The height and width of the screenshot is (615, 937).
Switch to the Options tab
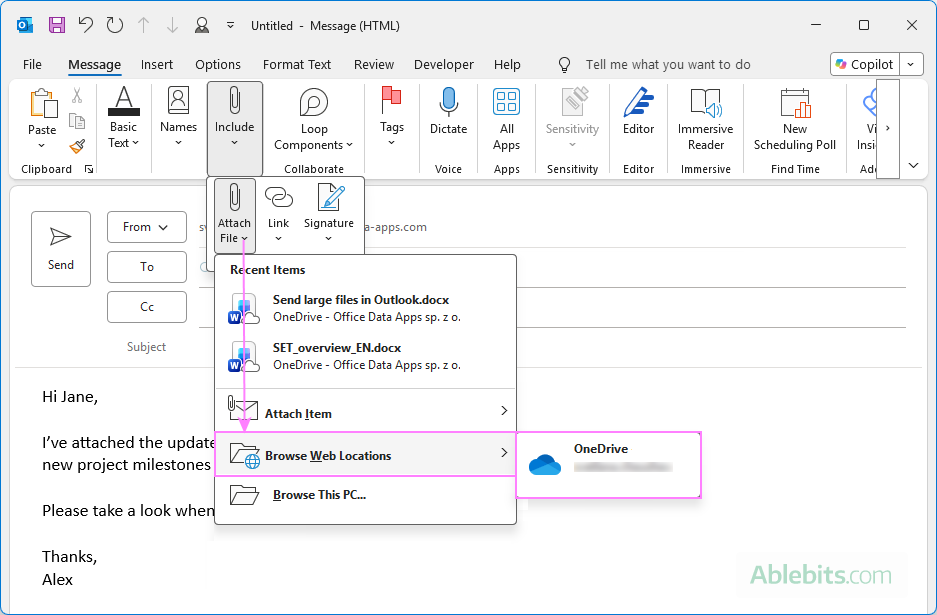pos(218,65)
